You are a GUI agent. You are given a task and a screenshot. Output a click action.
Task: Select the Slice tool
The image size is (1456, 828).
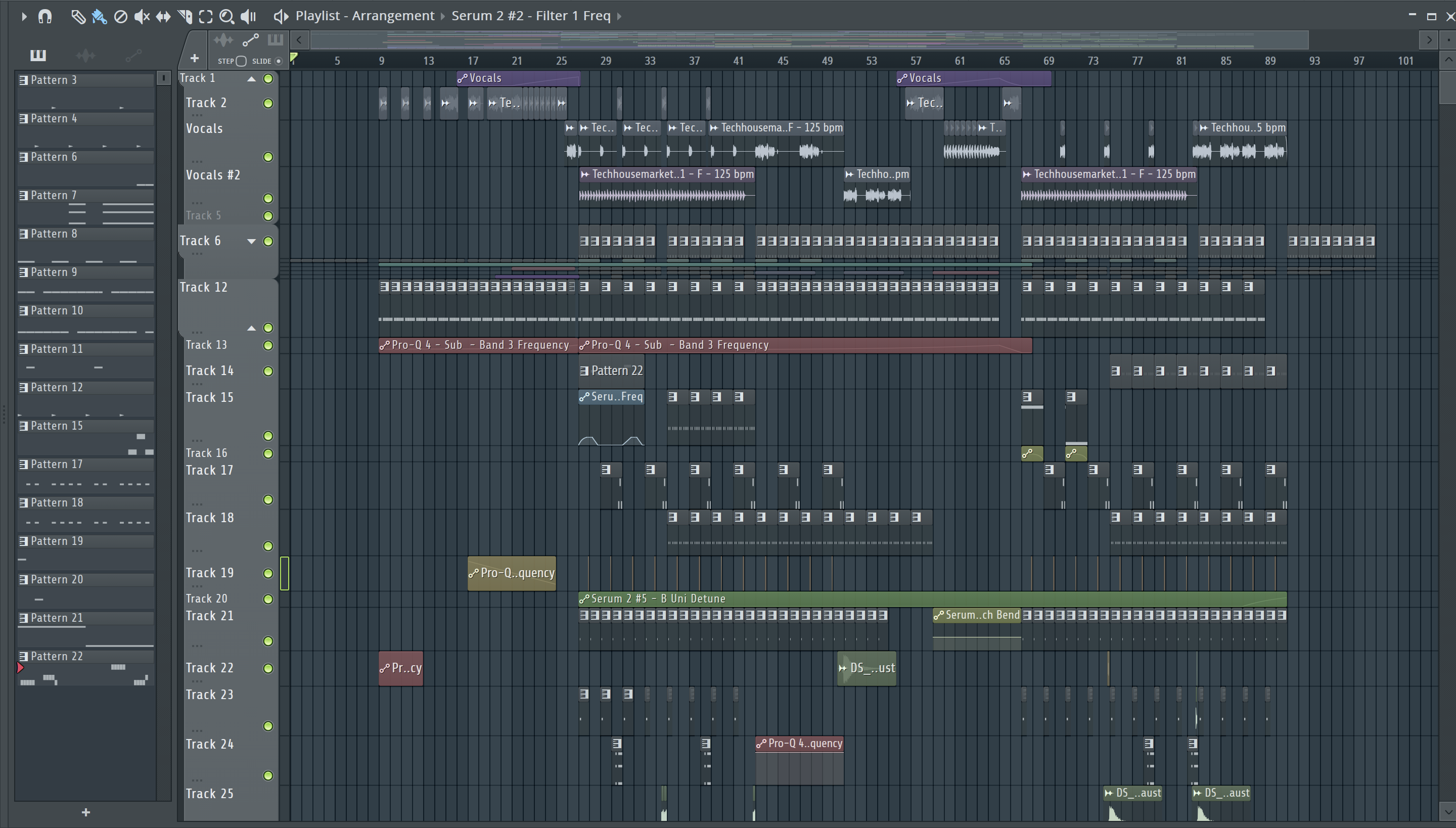[x=185, y=17]
